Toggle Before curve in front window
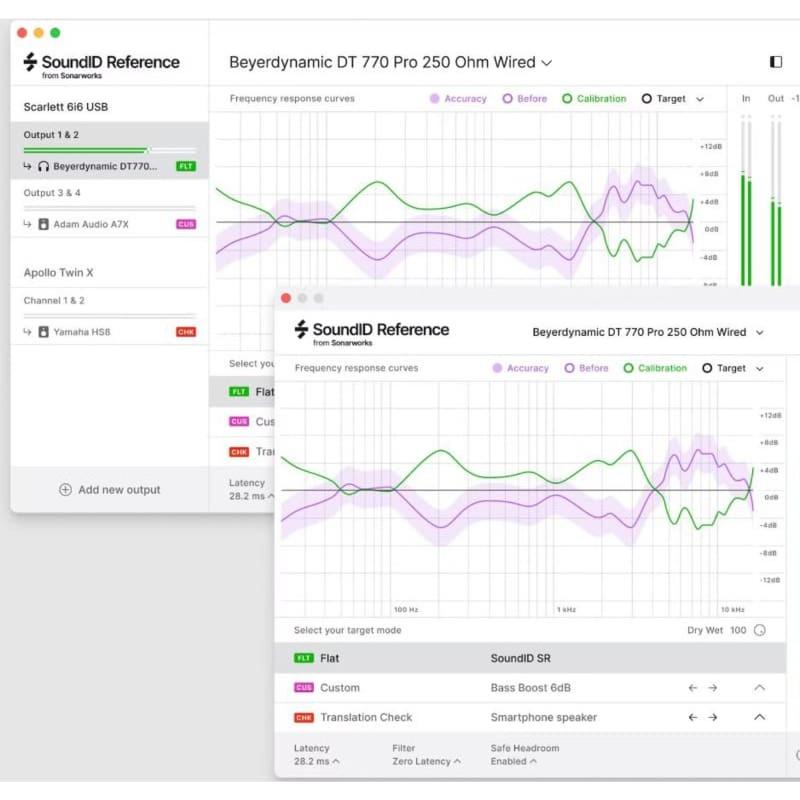This screenshot has height=800, width=800. click(x=587, y=368)
